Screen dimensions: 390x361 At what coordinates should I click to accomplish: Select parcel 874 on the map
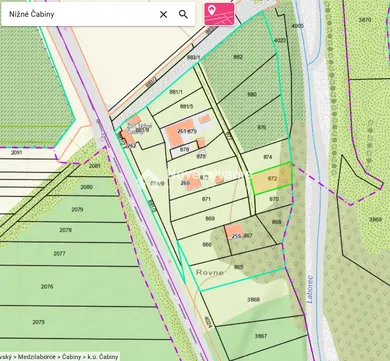(268, 157)
